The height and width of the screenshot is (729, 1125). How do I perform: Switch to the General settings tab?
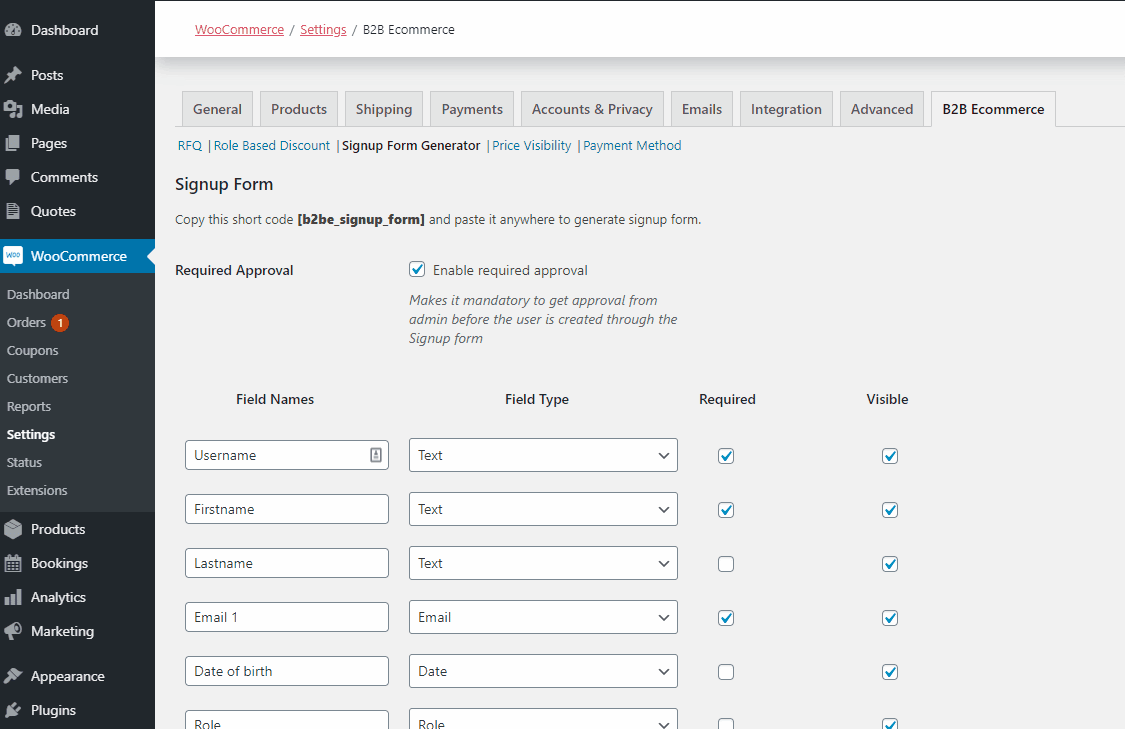[x=217, y=109]
